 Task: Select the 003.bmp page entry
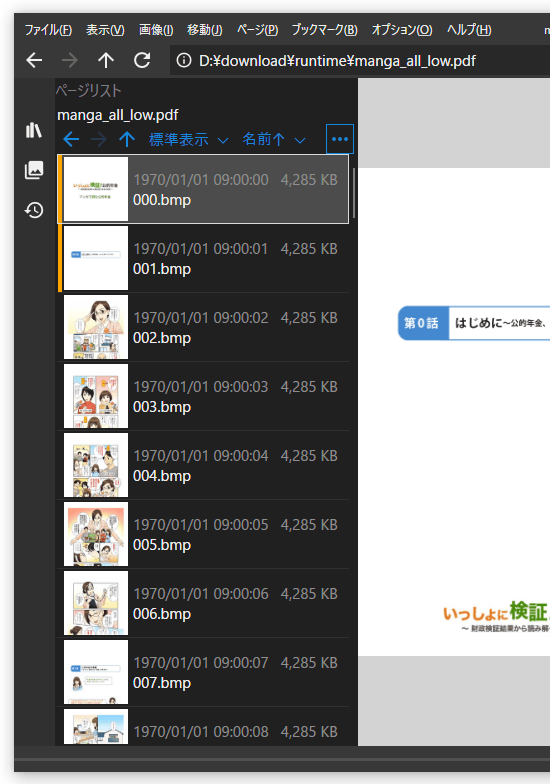(x=203, y=396)
